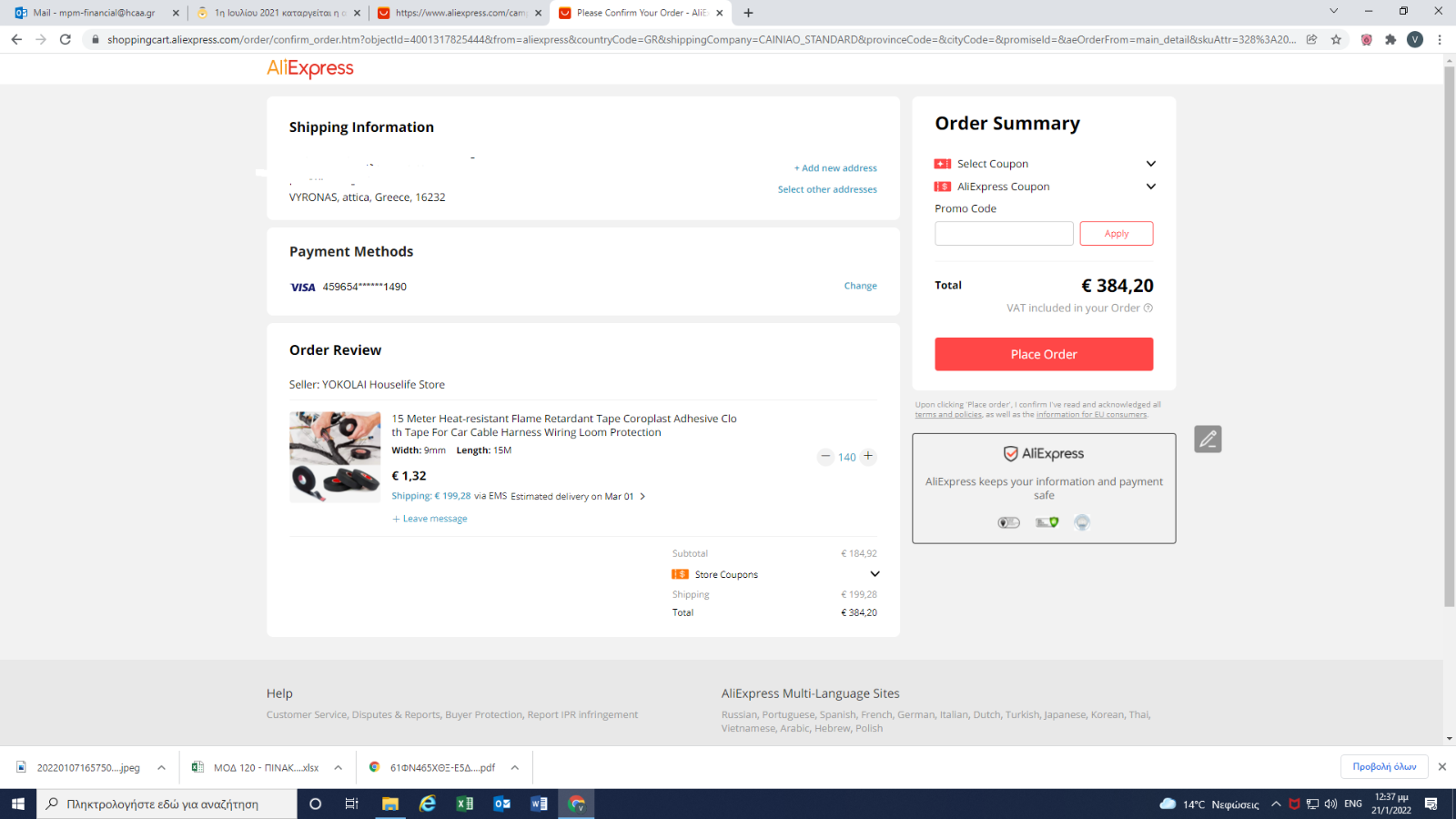Switch to aliexpress.com/camp tab
Screen dimensions: 1456x819
click(x=460, y=13)
